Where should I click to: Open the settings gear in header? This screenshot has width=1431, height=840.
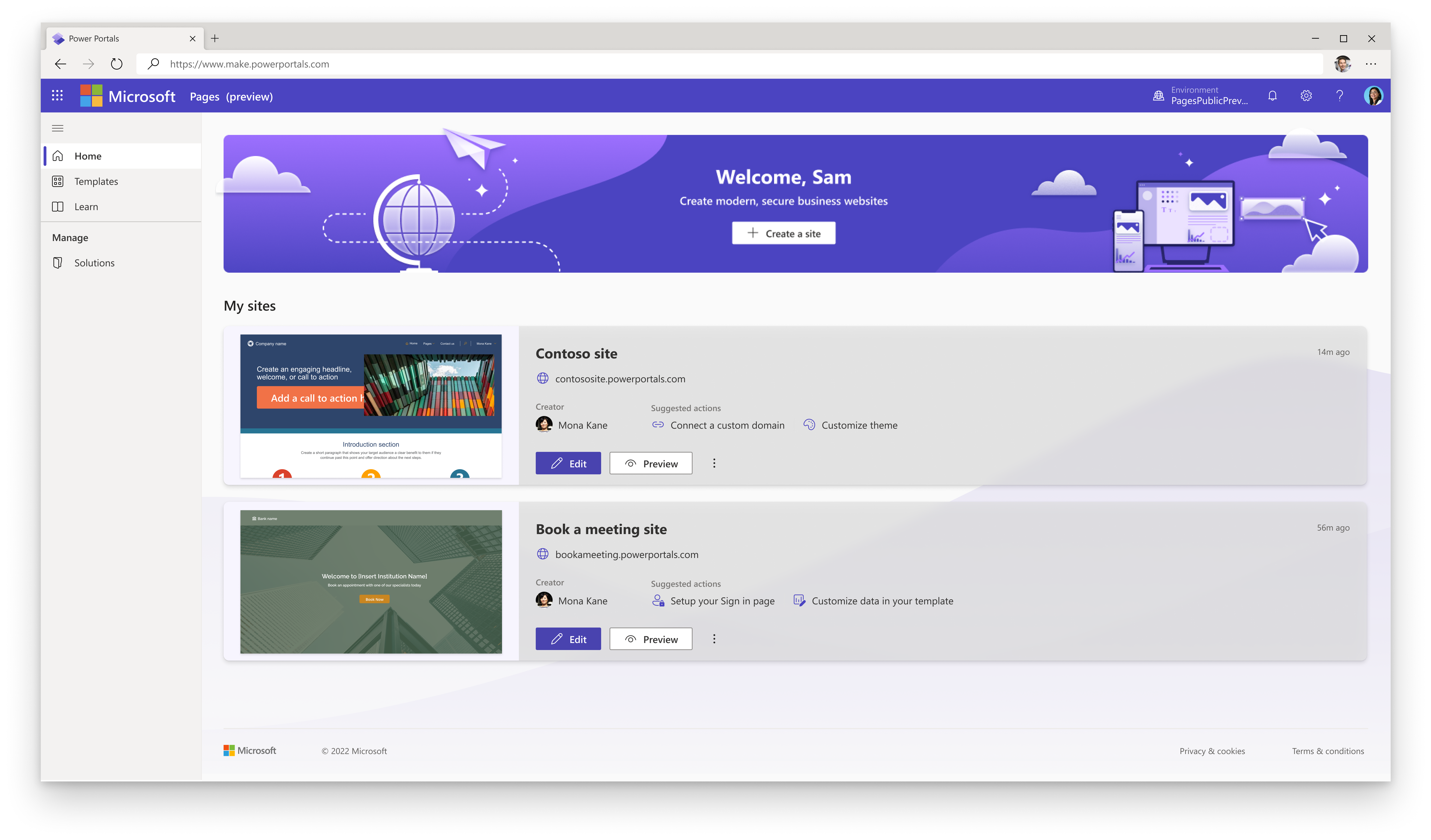tap(1306, 96)
